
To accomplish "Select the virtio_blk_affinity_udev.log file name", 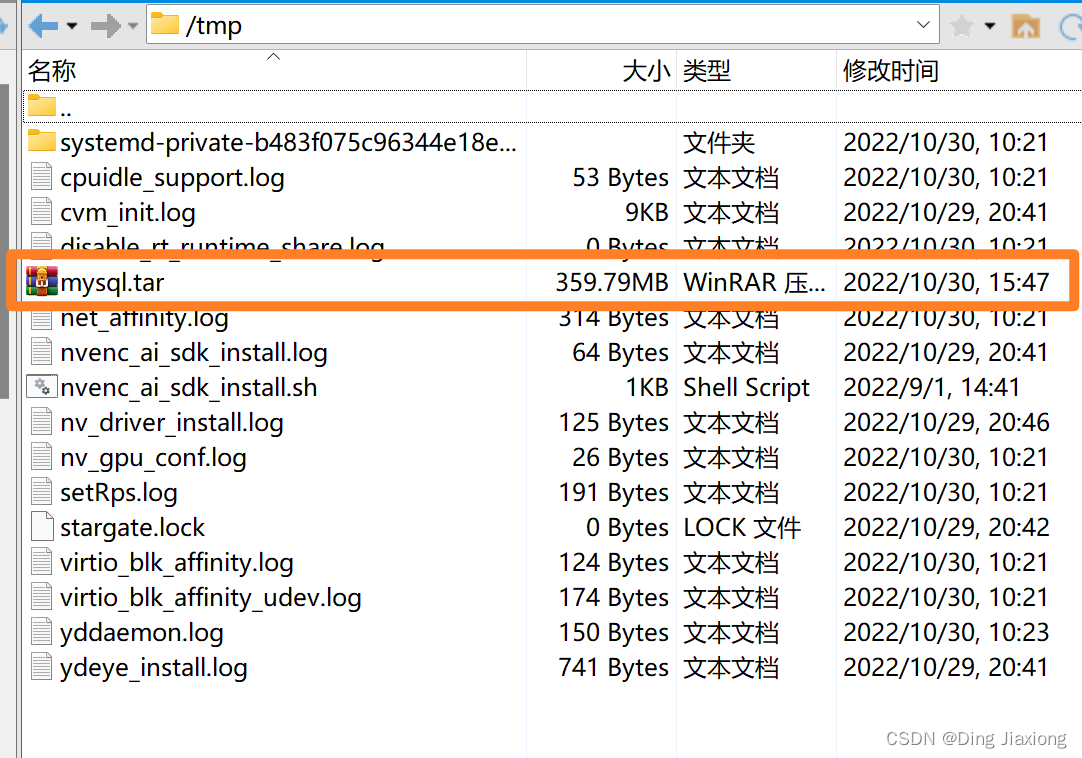I will [210, 598].
